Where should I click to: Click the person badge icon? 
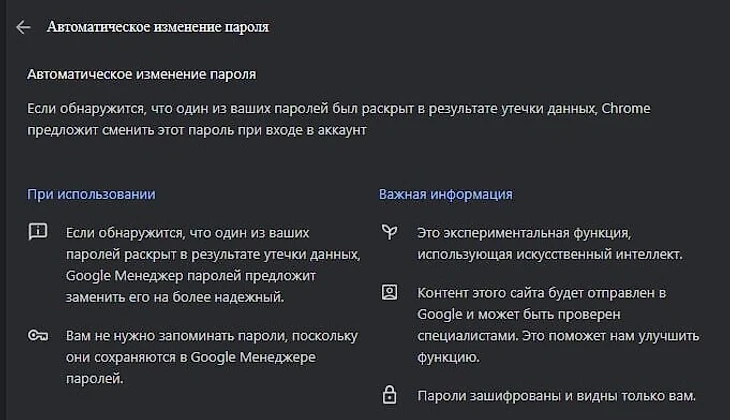pyautogui.click(x=389, y=293)
